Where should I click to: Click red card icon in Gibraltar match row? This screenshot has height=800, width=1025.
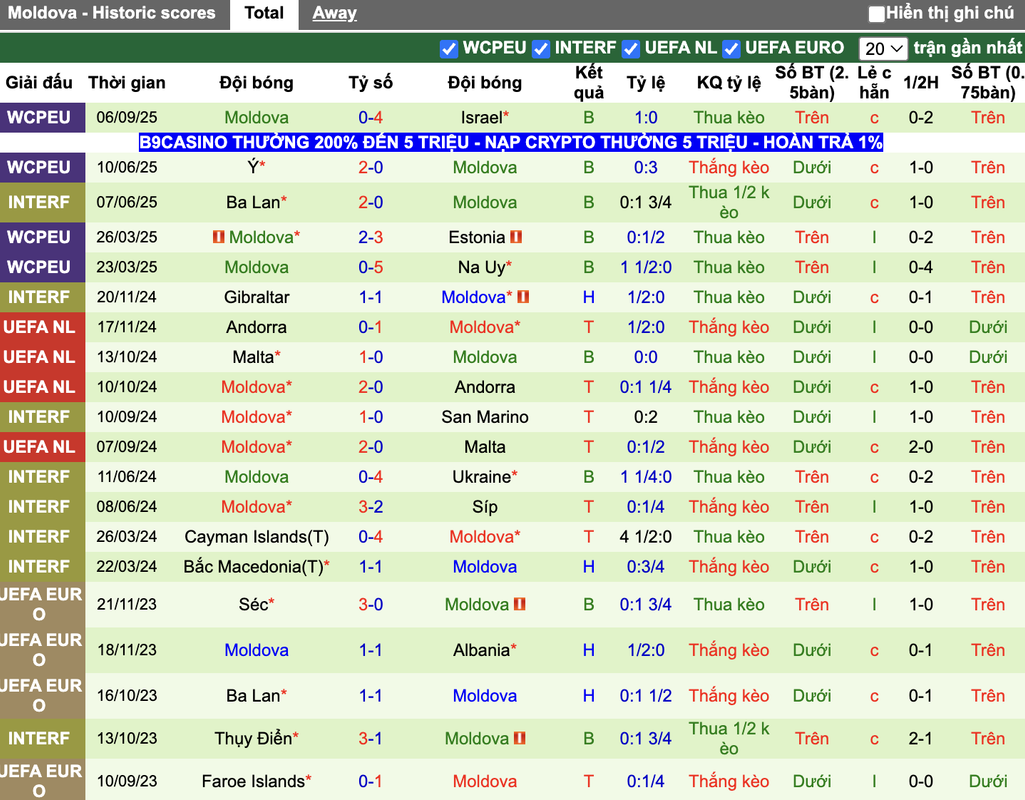pos(523,297)
